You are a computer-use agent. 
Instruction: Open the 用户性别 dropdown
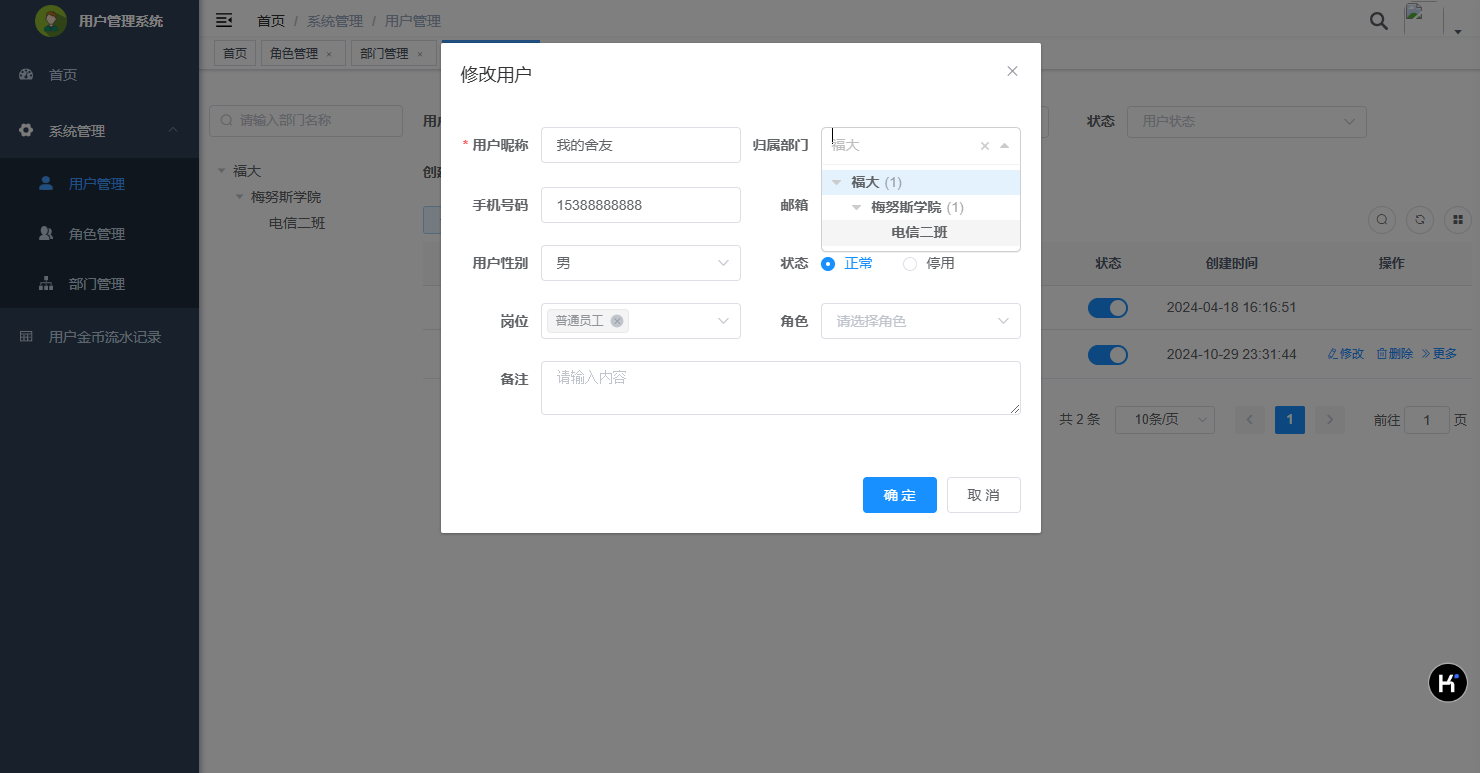[641, 263]
